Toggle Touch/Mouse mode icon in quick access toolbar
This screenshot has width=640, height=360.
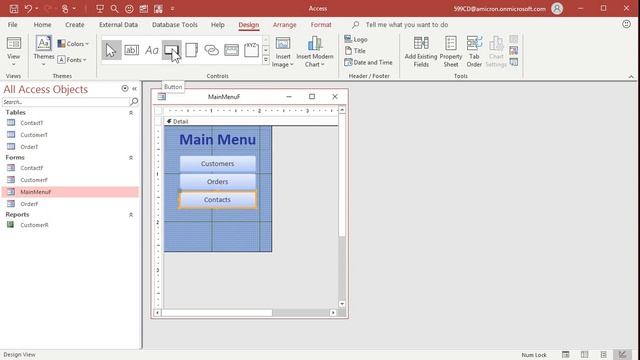pyautogui.click(x=65, y=9)
